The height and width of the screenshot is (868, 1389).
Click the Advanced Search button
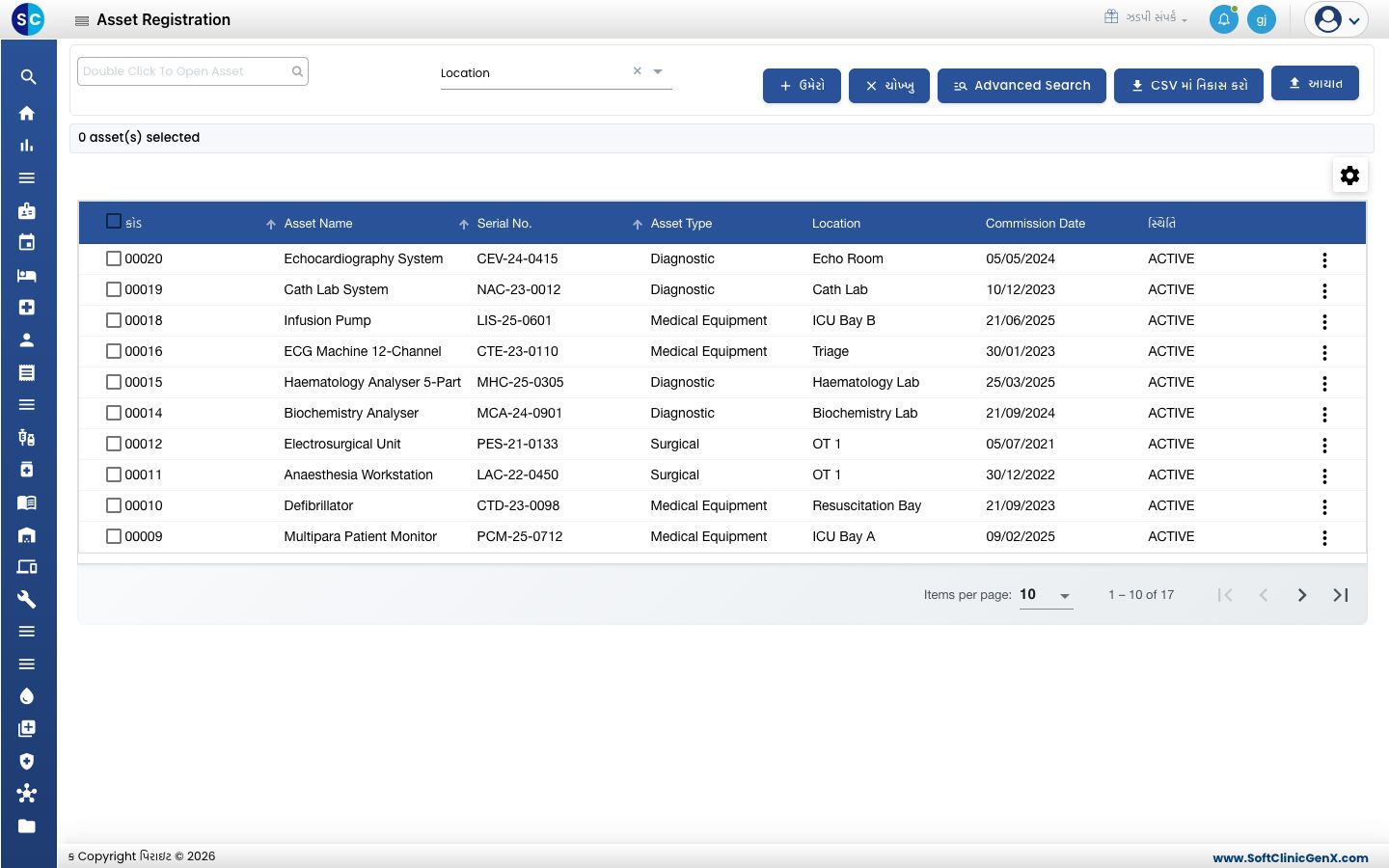(1021, 86)
